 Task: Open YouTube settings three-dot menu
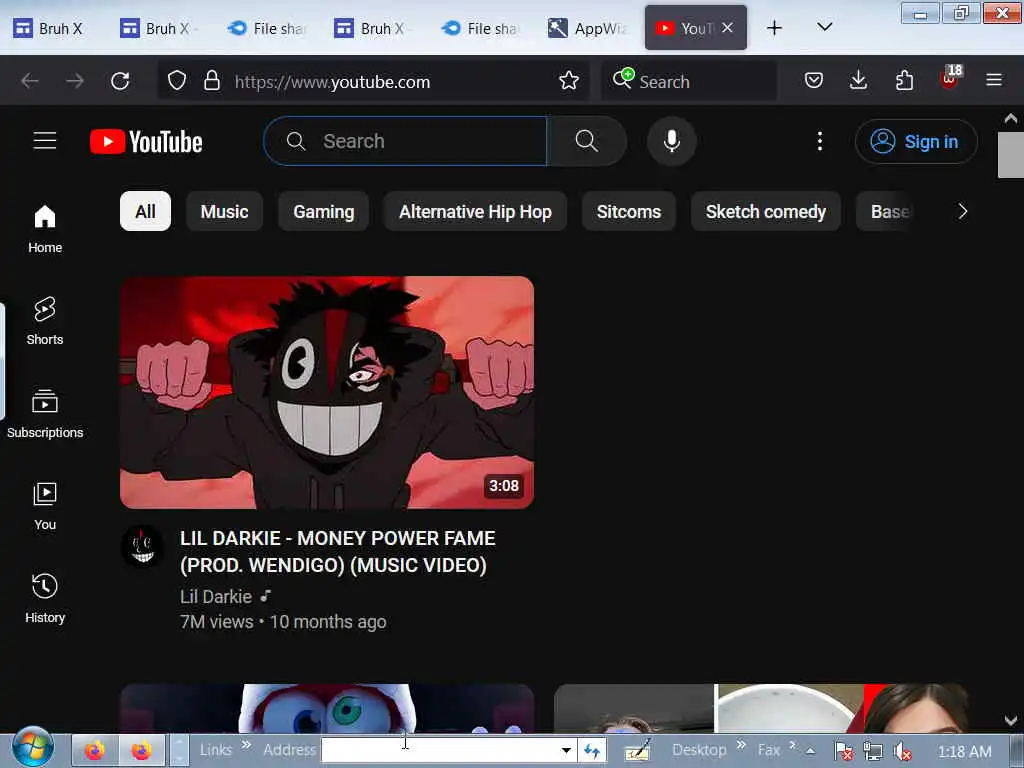(x=820, y=141)
